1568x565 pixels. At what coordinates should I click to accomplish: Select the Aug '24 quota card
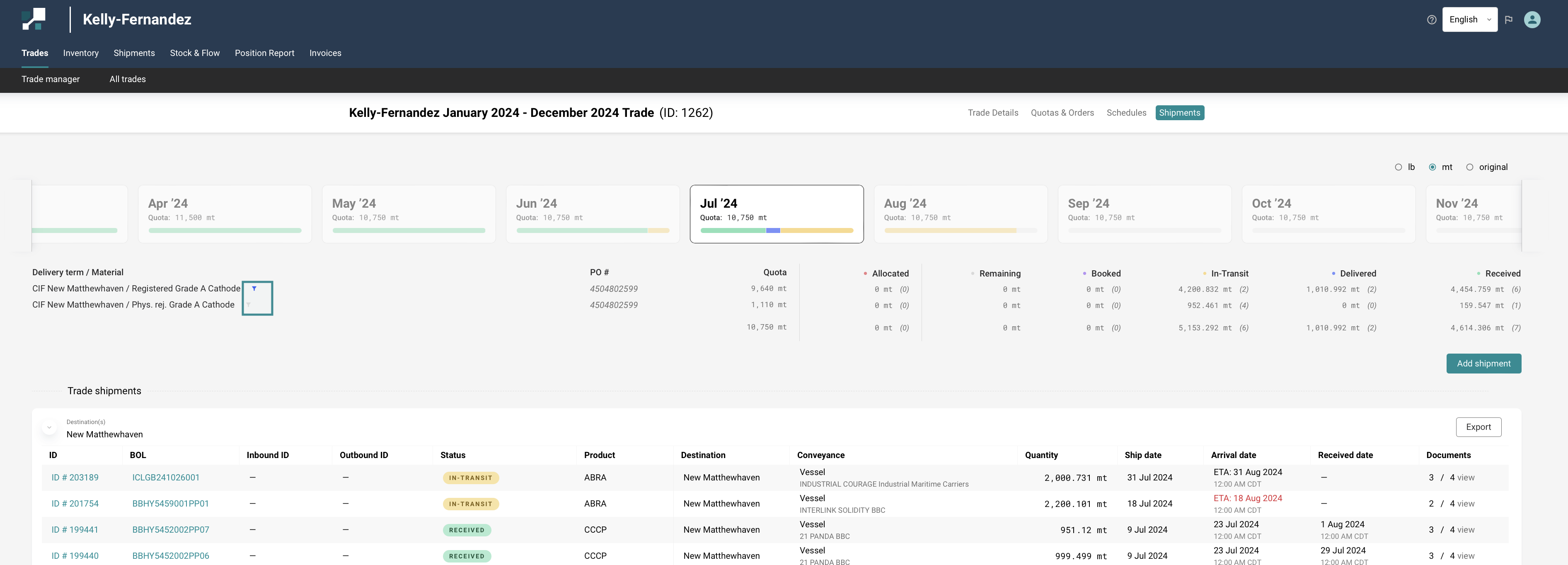(x=960, y=214)
